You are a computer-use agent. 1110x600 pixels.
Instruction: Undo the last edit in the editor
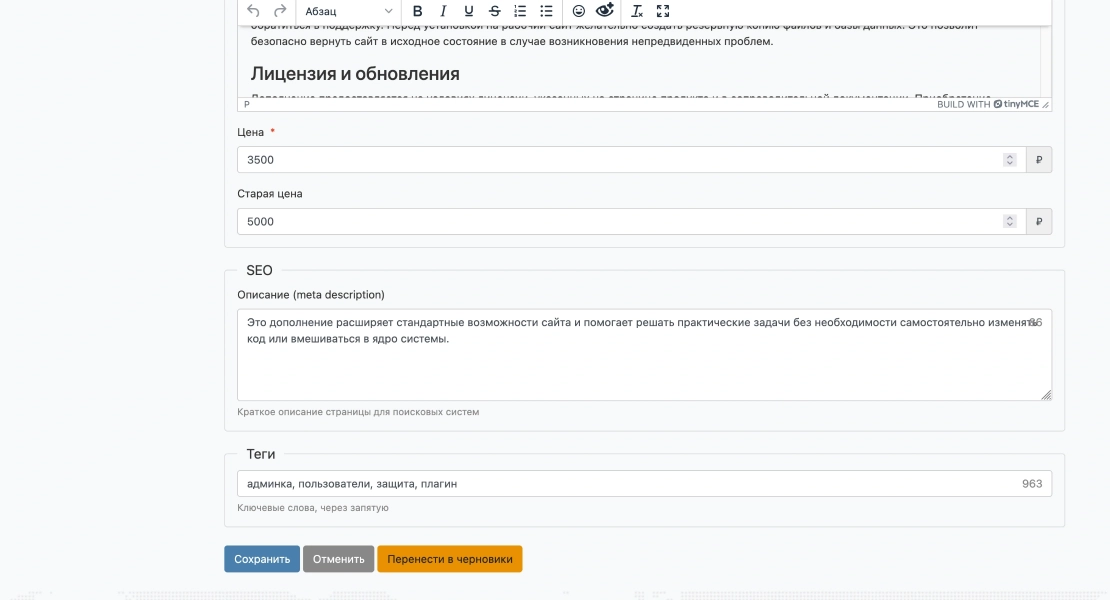[x=253, y=11]
